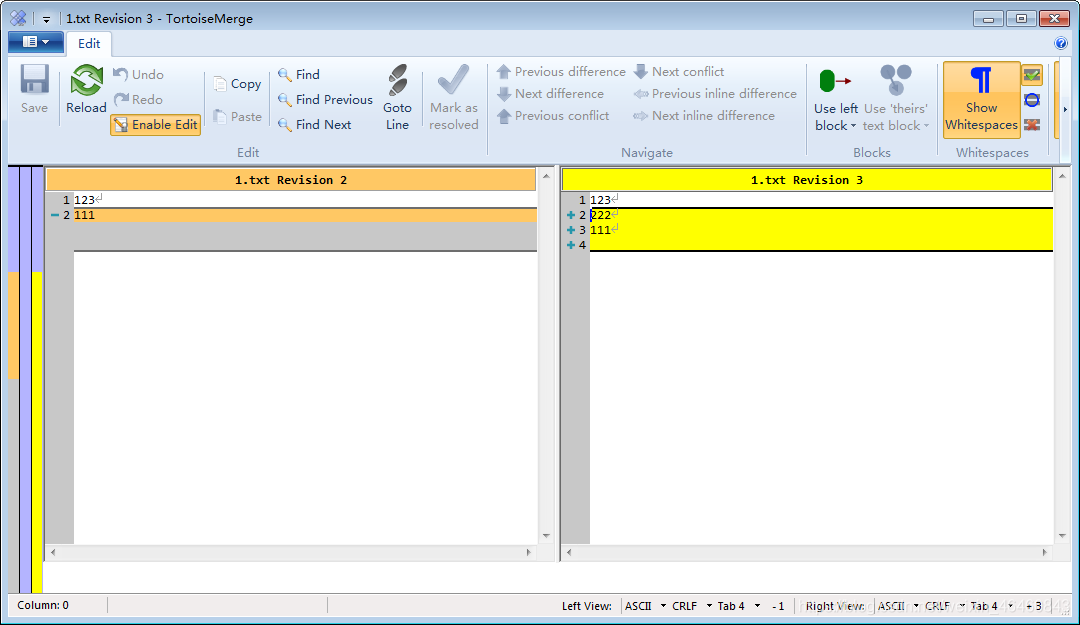Screen dimensions: 1080x625
Task: Click the Paste button
Action: pos(238,116)
